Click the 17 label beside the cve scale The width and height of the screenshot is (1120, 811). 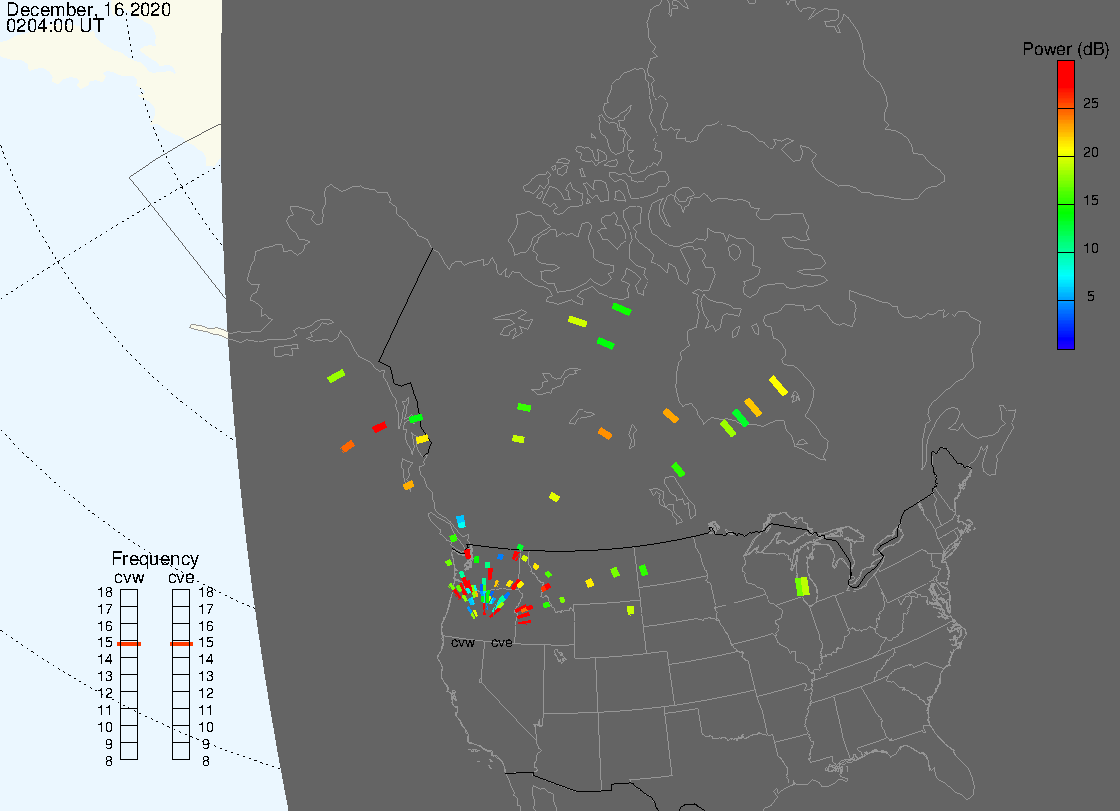point(206,610)
